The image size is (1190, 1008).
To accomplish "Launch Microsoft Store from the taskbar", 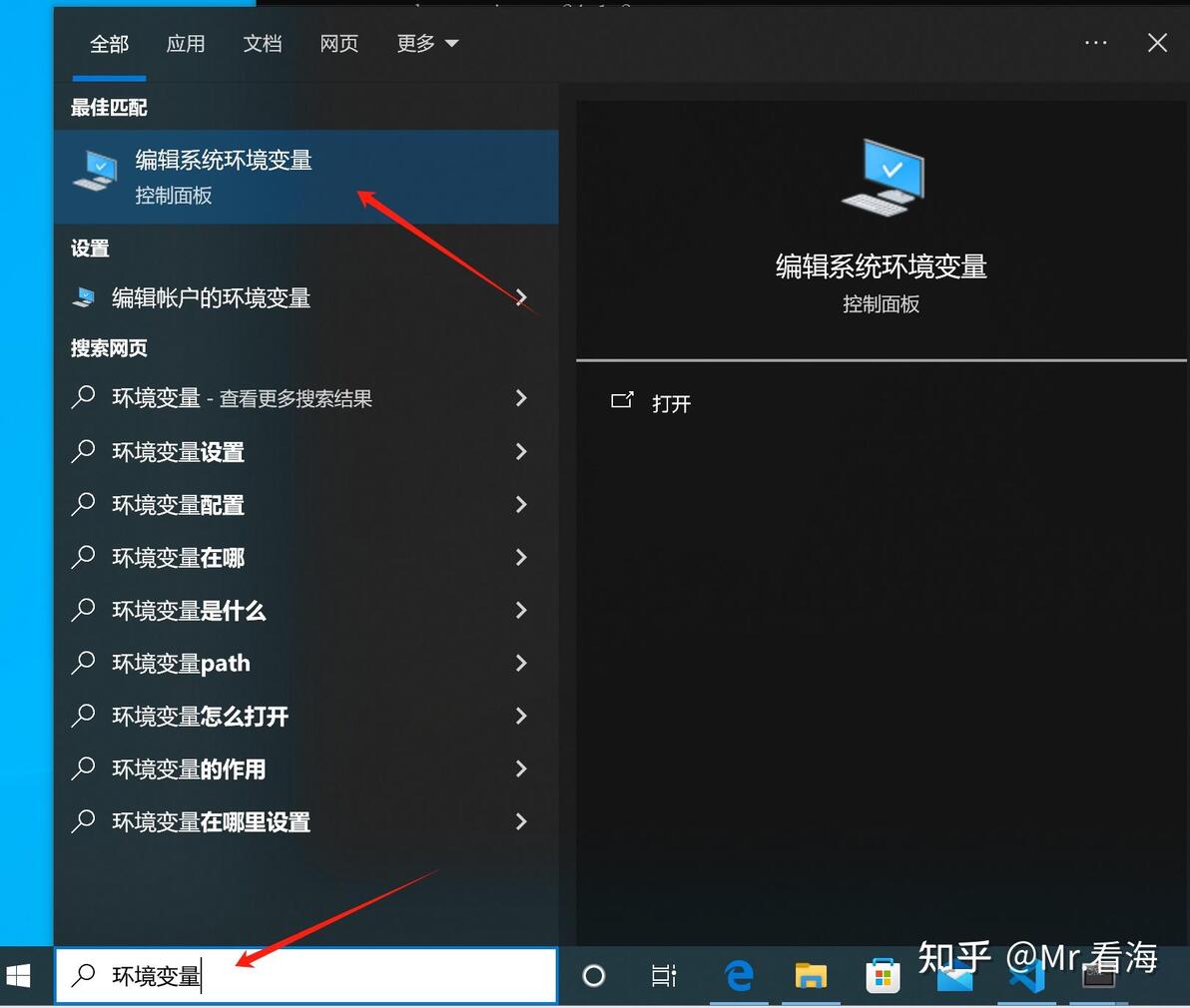I will point(882,975).
